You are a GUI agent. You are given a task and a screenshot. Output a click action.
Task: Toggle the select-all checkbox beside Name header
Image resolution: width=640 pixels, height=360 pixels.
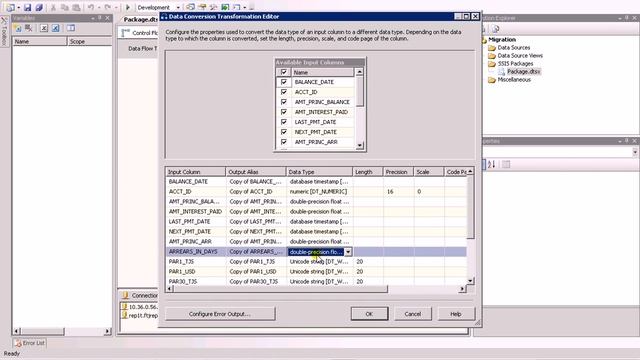(x=284, y=72)
